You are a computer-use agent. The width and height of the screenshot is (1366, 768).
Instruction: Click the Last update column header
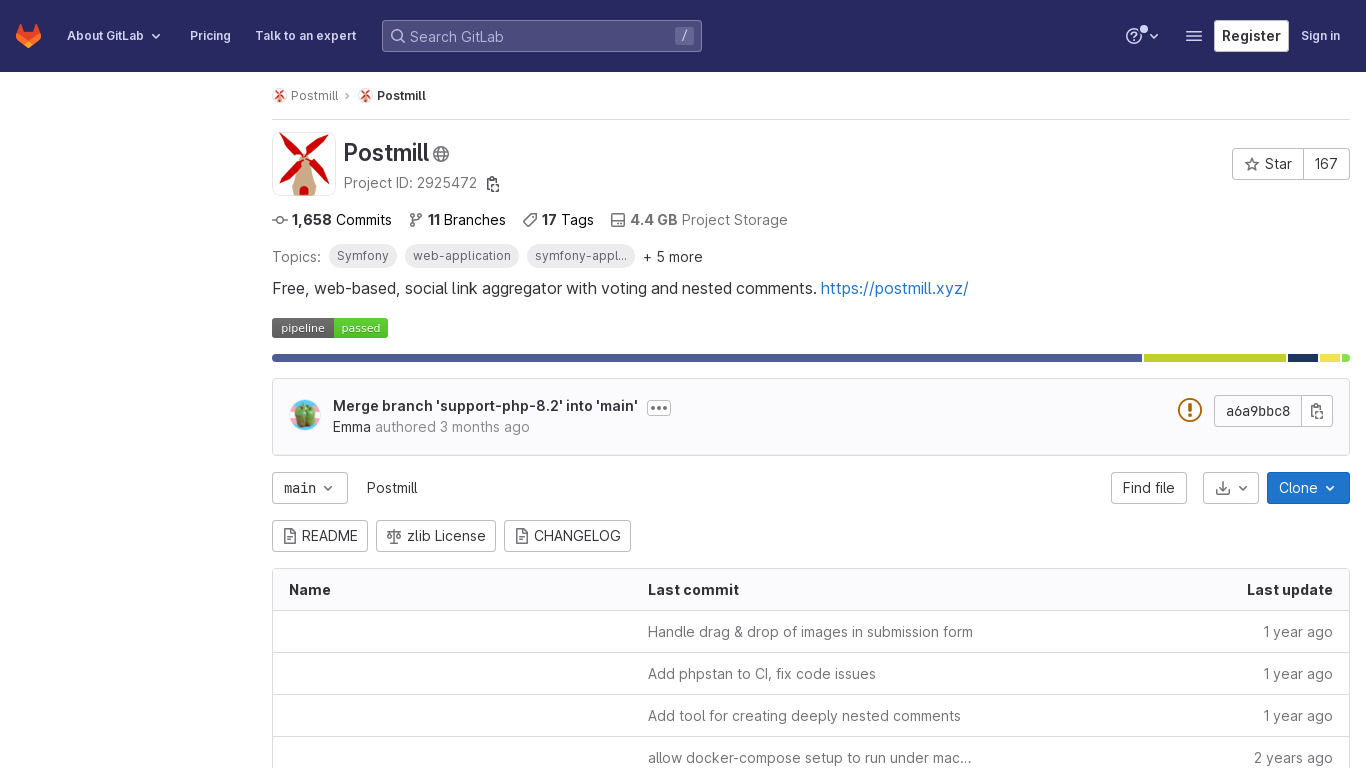pyautogui.click(x=1289, y=590)
